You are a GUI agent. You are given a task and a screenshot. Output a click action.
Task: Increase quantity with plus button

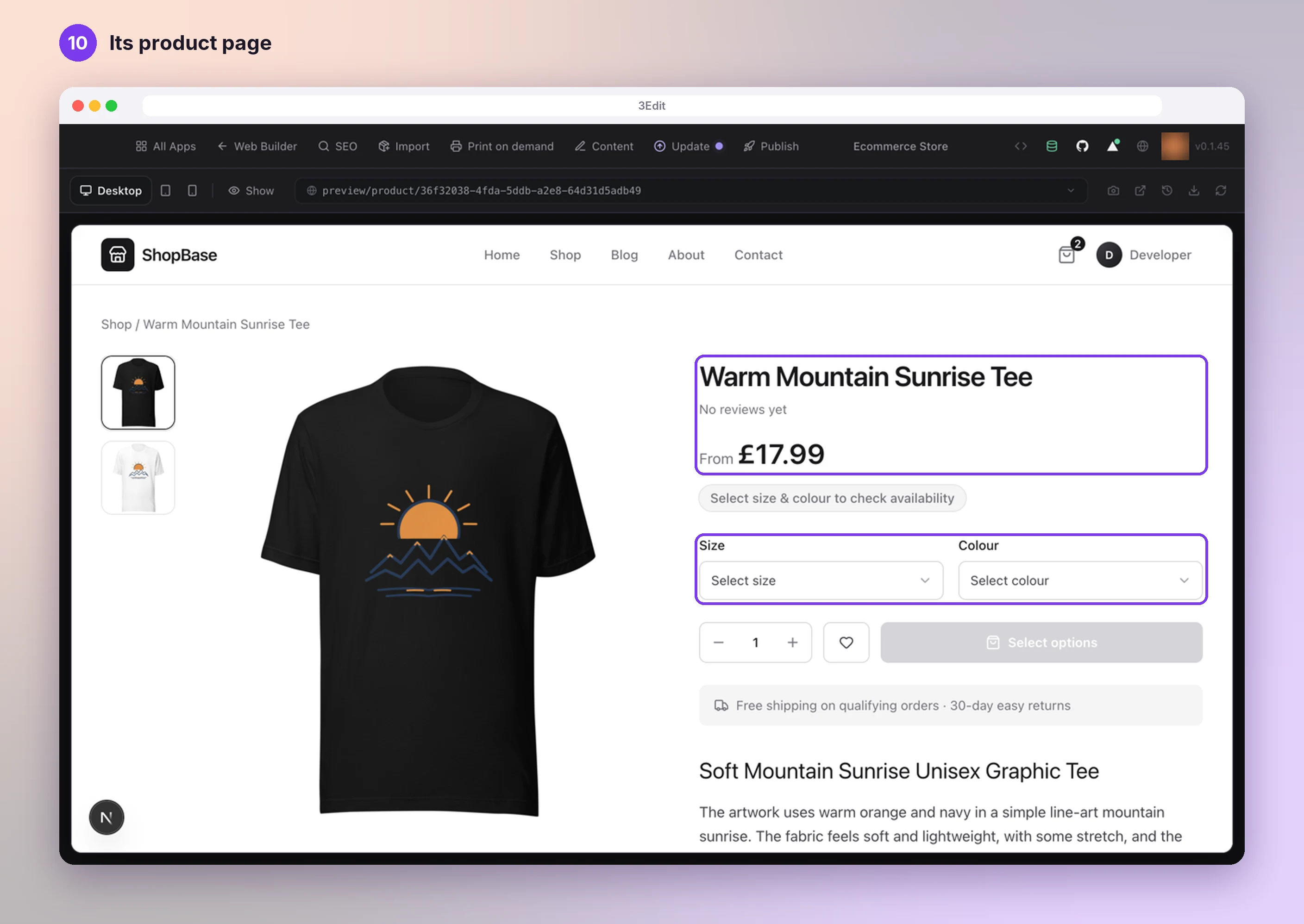click(x=792, y=643)
